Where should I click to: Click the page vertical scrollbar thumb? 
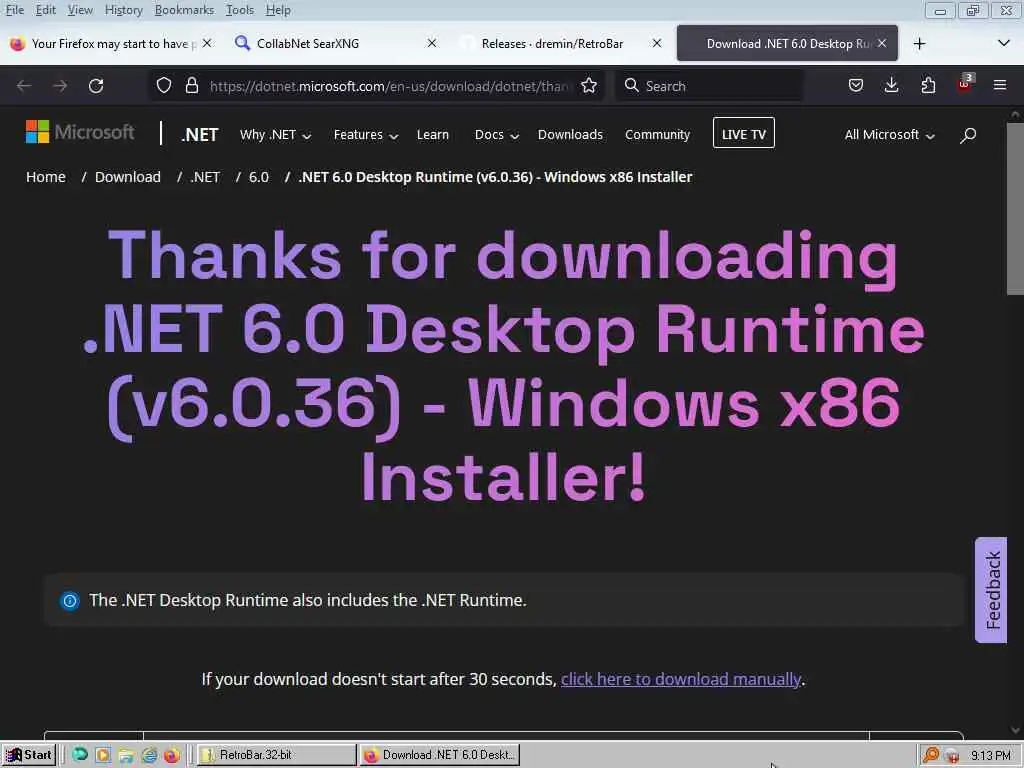pyautogui.click(x=1014, y=208)
